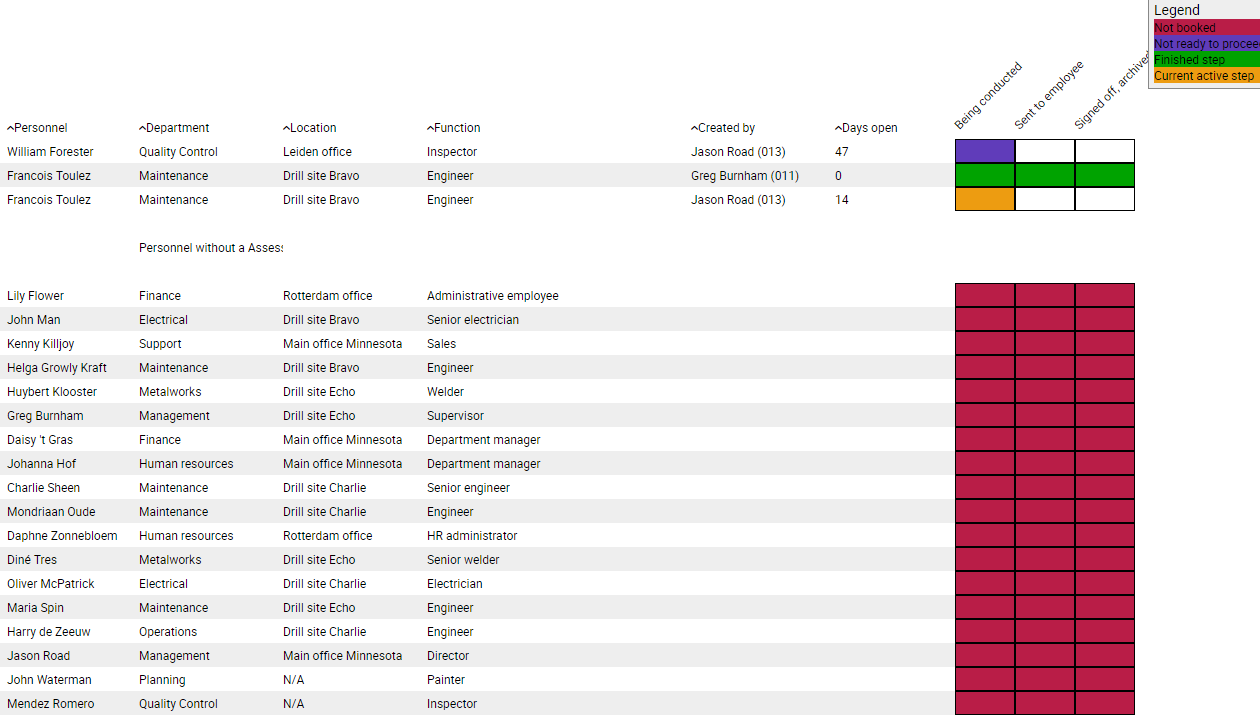Sort by Days open column caret
This screenshot has width=1260, height=718.
point(839,128)
